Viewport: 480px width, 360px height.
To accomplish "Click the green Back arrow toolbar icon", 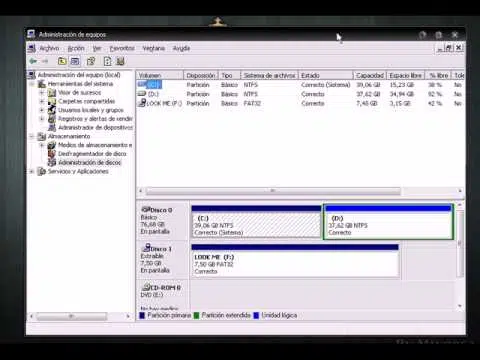I will coord(33,61).
